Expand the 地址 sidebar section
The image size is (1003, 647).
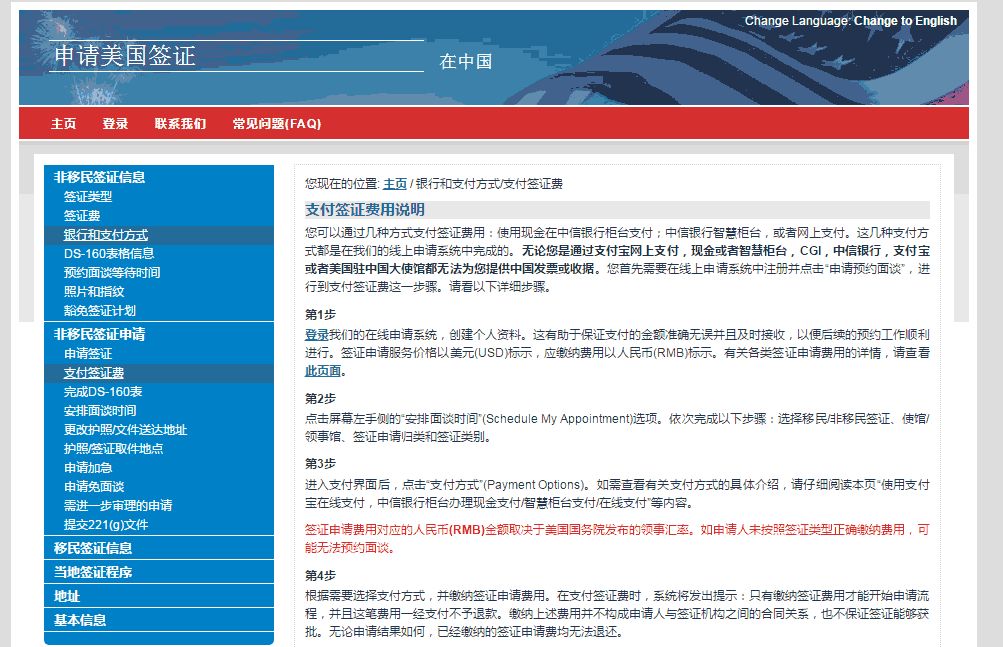point(67,596)
